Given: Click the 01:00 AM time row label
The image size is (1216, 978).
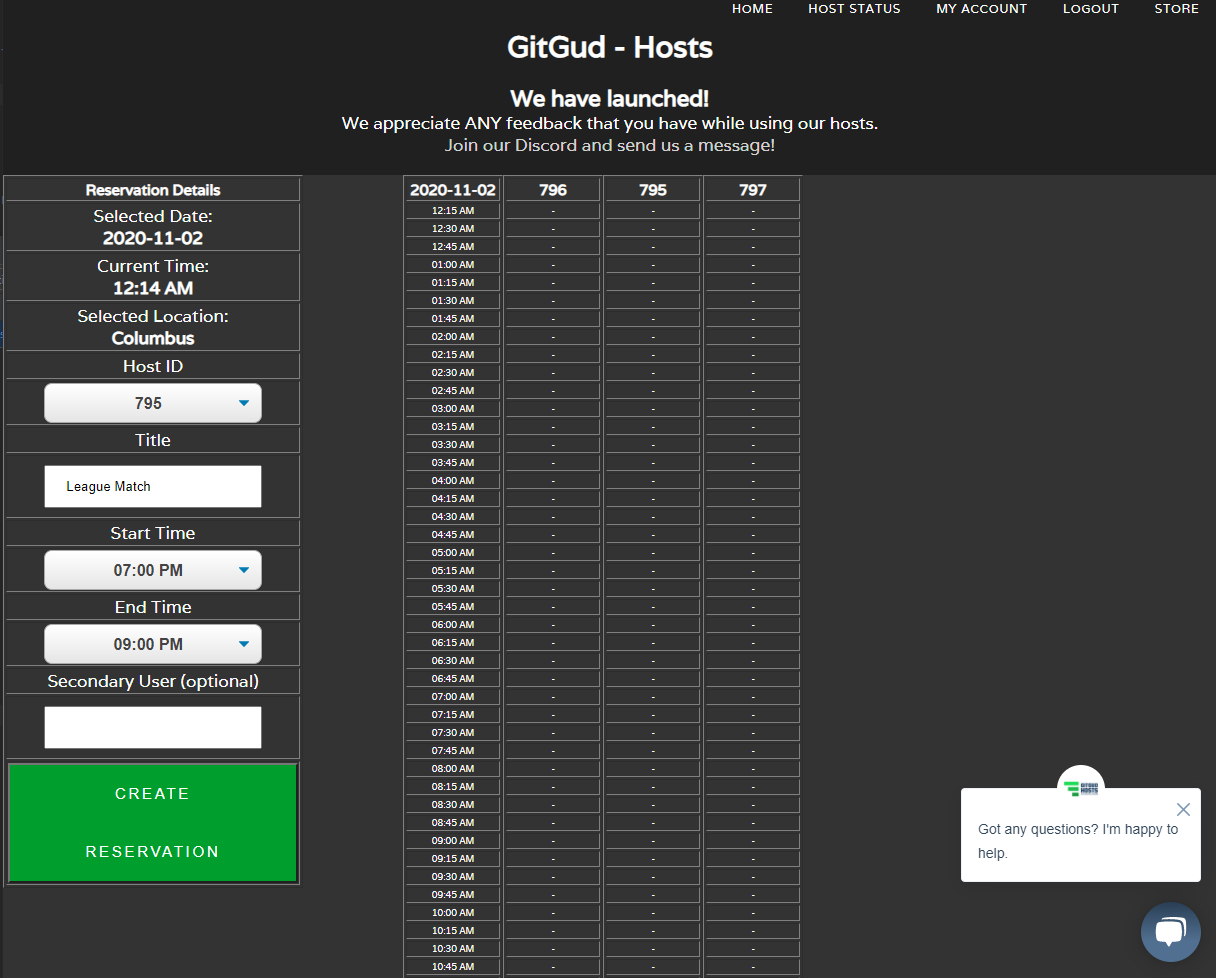Looking at the screenshot, I should (452, 264).
